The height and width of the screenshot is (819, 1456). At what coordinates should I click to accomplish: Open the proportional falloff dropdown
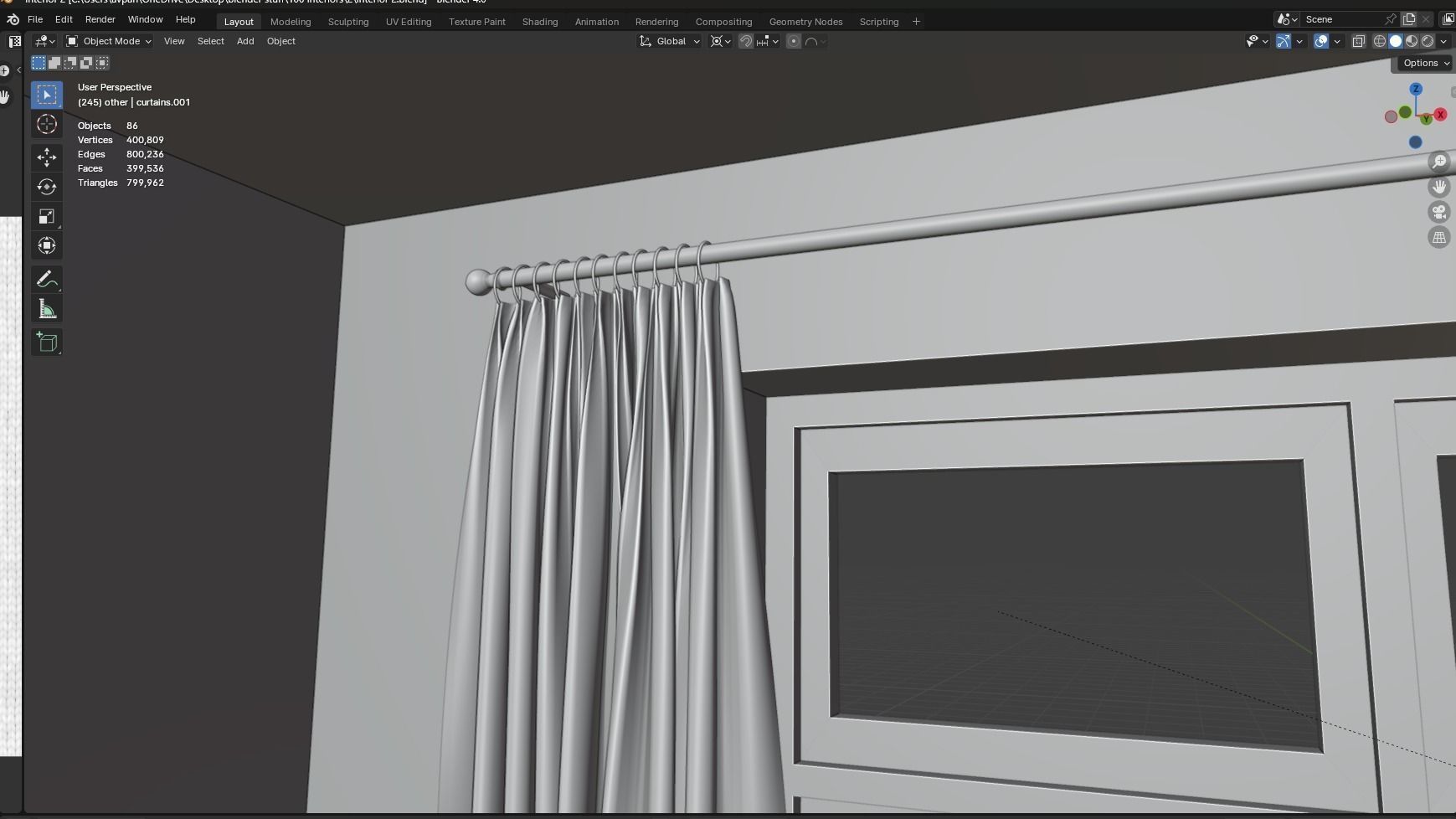click(815, 41)
